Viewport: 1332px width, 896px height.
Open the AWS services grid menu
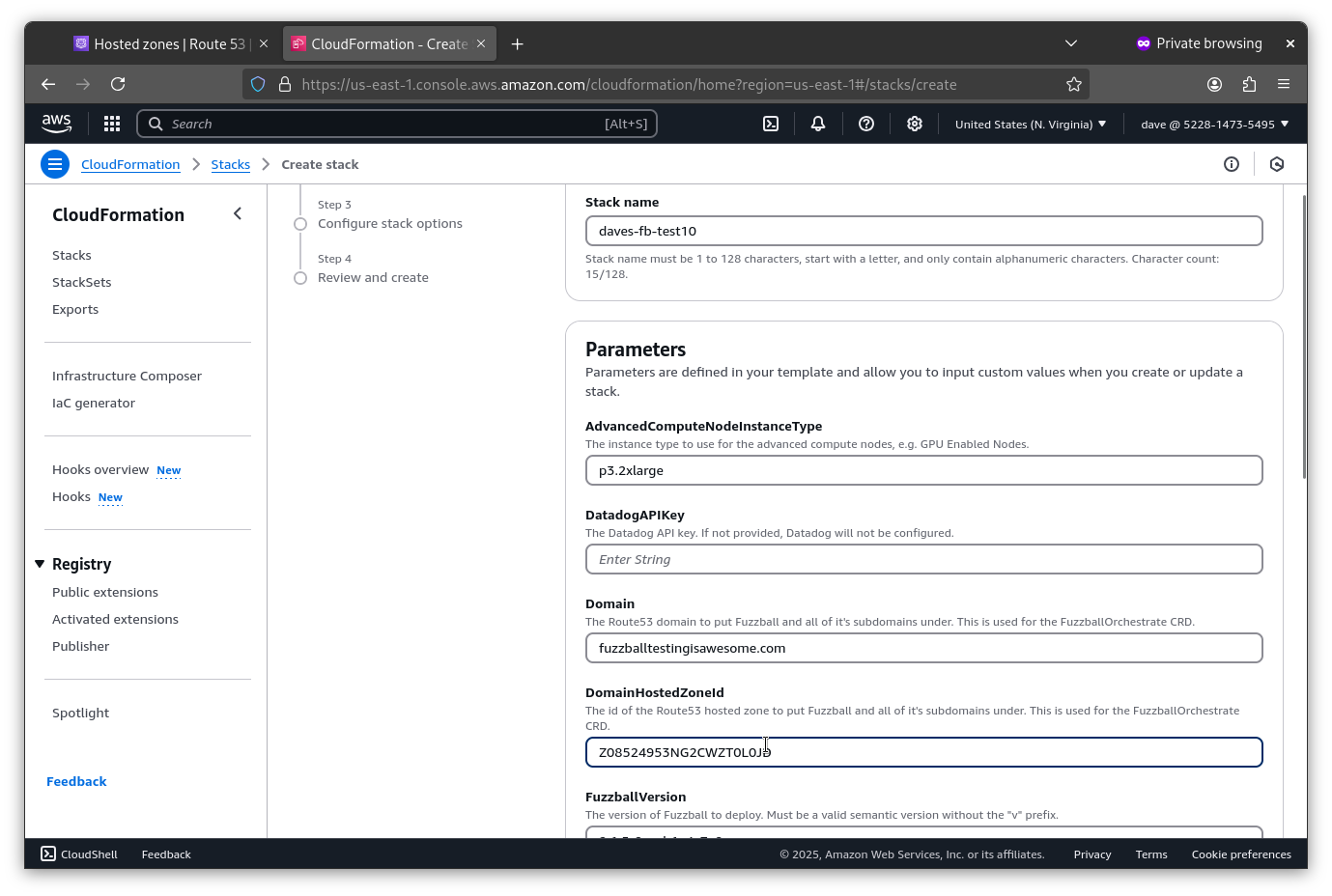pos(112,124)
